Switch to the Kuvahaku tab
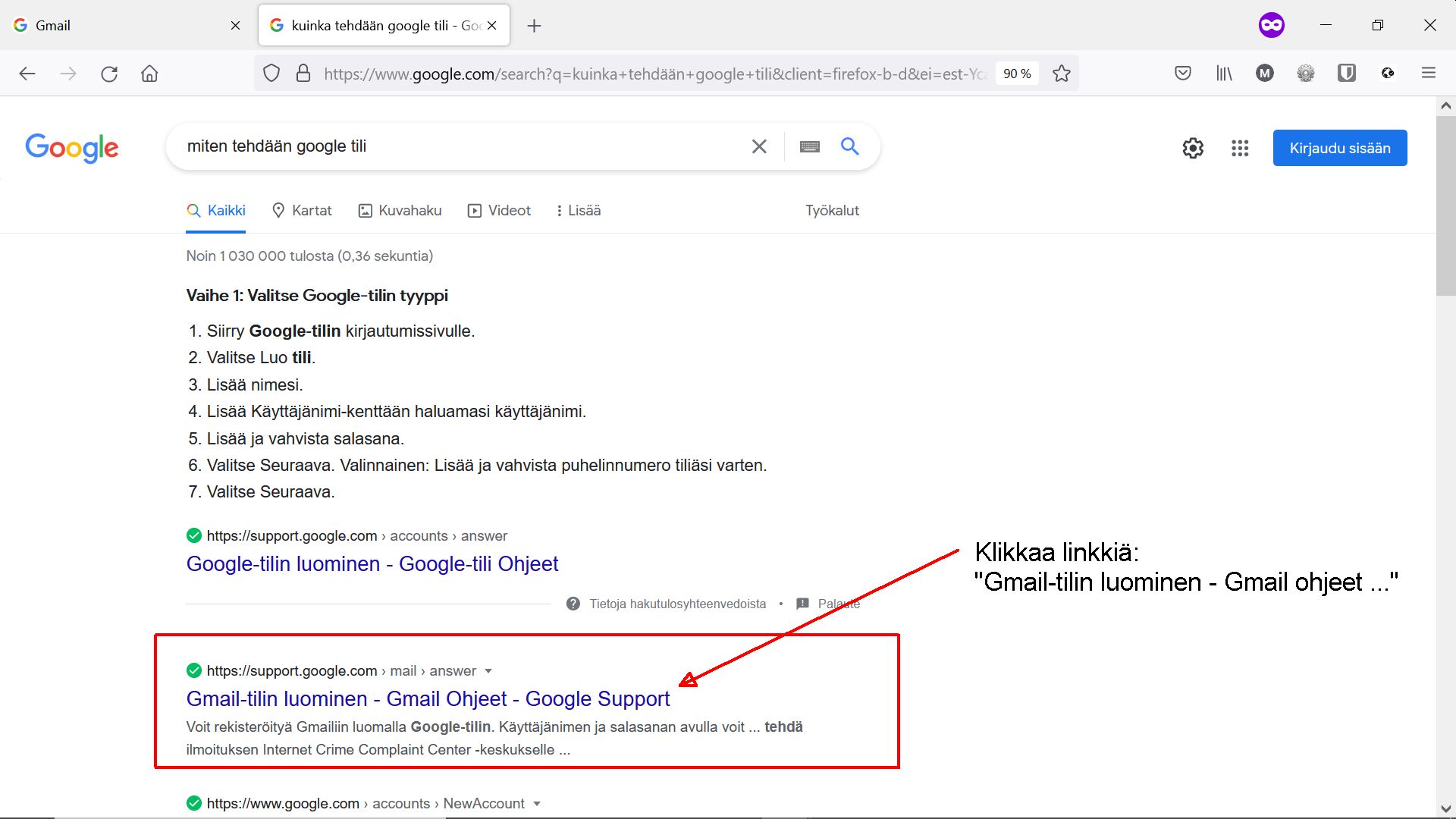Viewport: 1456px width, 819px height. pos(400,211)
